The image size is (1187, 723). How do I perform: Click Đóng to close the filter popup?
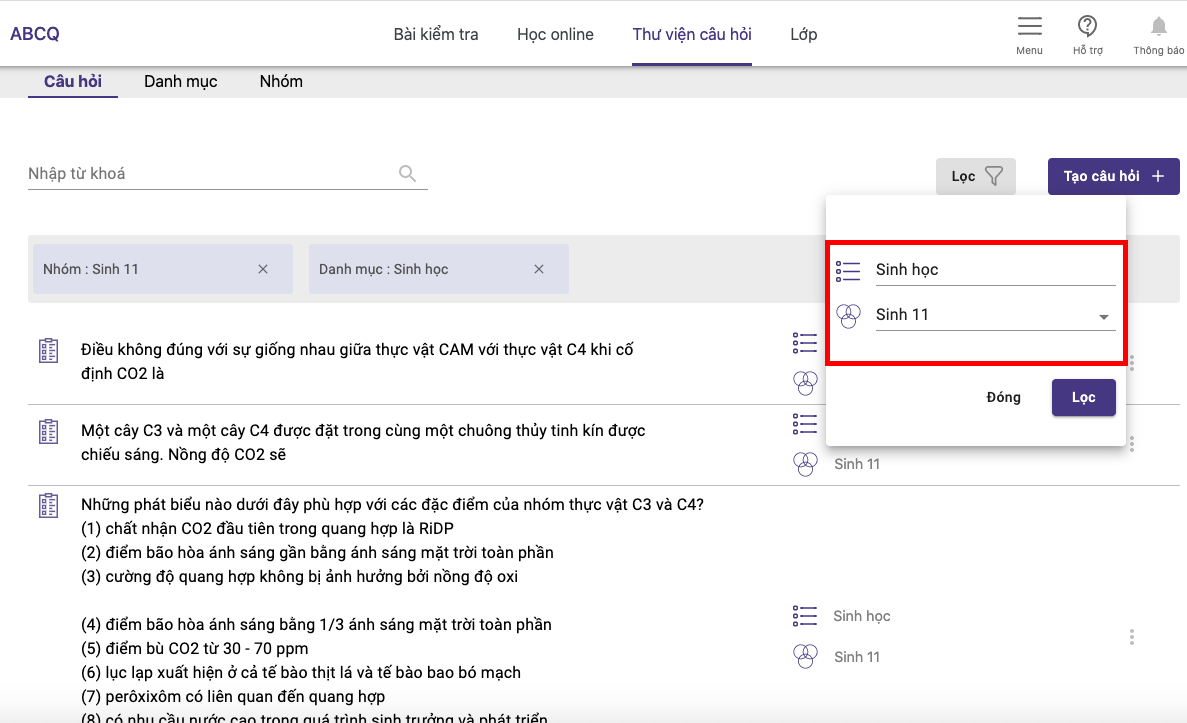[x=1003, y=397]
